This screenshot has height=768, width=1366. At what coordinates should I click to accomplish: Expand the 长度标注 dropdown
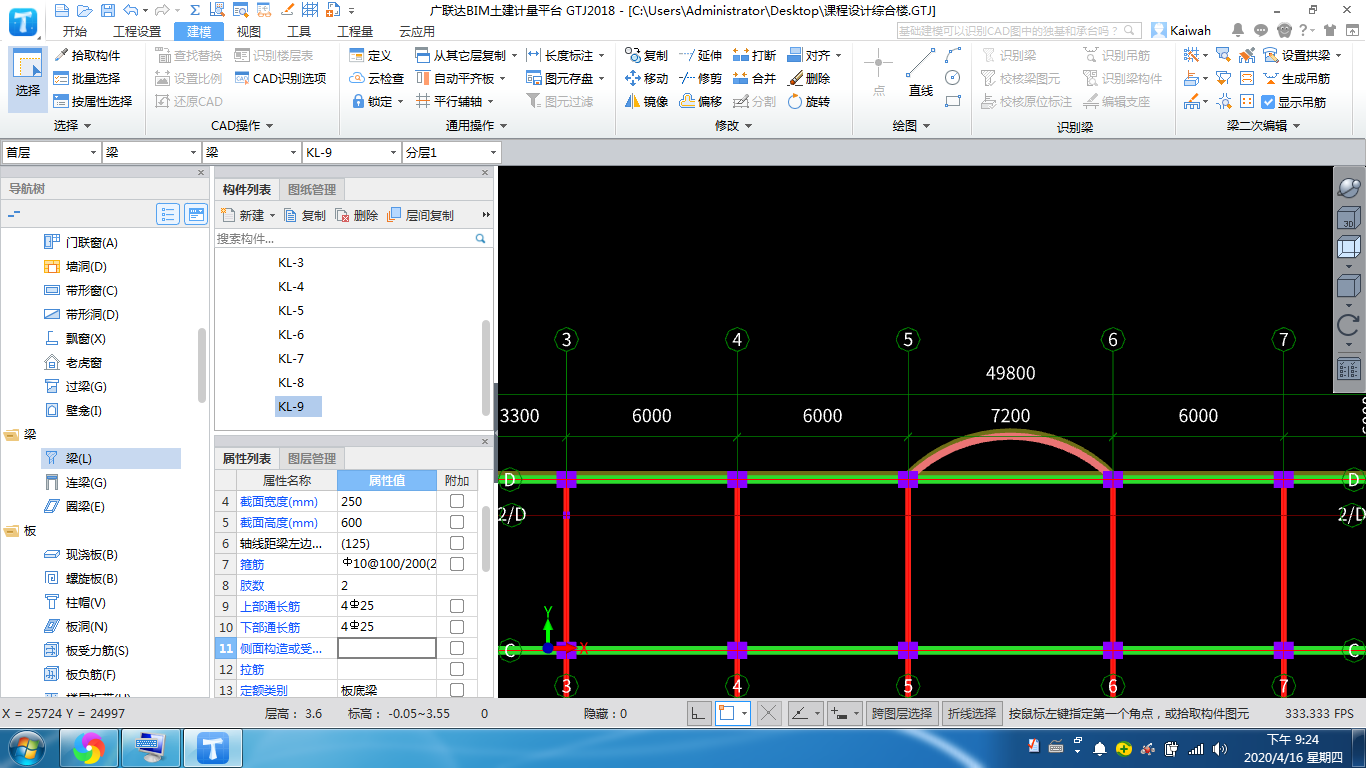[x=601, y=55]
